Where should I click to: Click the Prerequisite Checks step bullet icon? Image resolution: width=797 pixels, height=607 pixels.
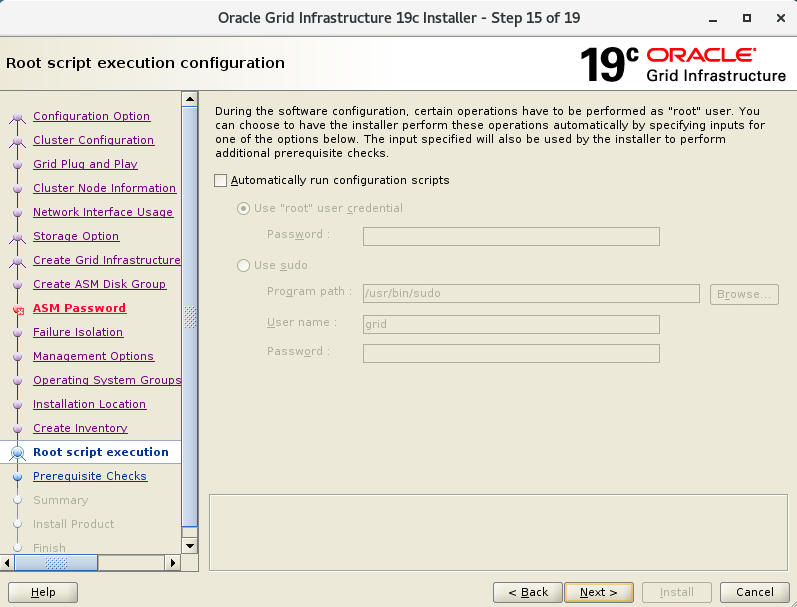point(17,477)
